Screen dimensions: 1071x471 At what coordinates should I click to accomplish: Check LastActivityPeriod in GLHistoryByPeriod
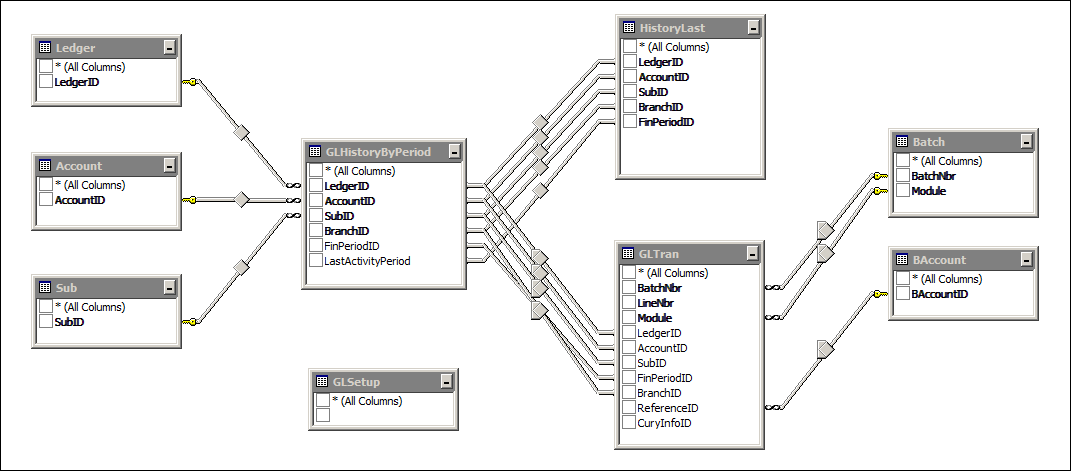[316, 261]
